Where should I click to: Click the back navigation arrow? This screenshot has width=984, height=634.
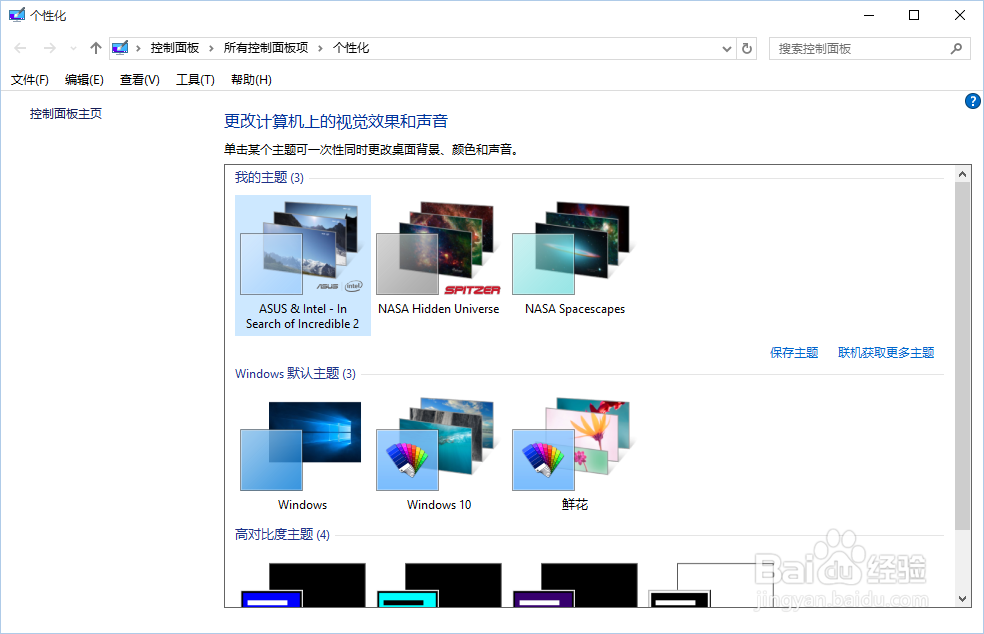(x=20, y=48)
